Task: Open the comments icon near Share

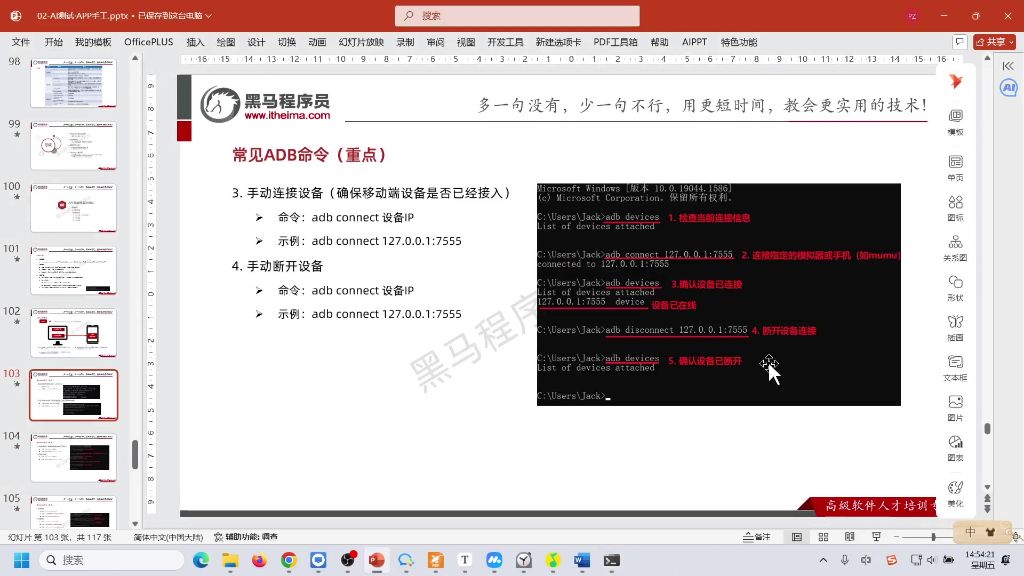Action: pyautogui.click(x=959, y=42)
